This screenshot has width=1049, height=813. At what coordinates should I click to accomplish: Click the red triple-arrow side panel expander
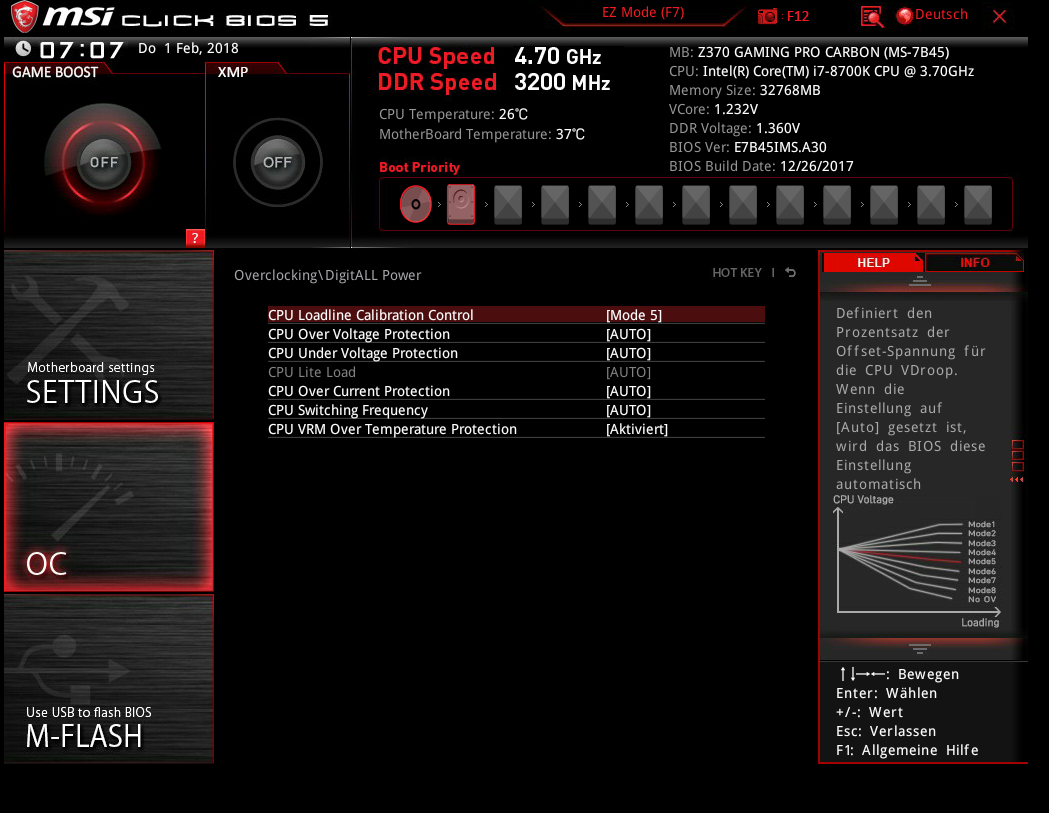point(1017,480)
